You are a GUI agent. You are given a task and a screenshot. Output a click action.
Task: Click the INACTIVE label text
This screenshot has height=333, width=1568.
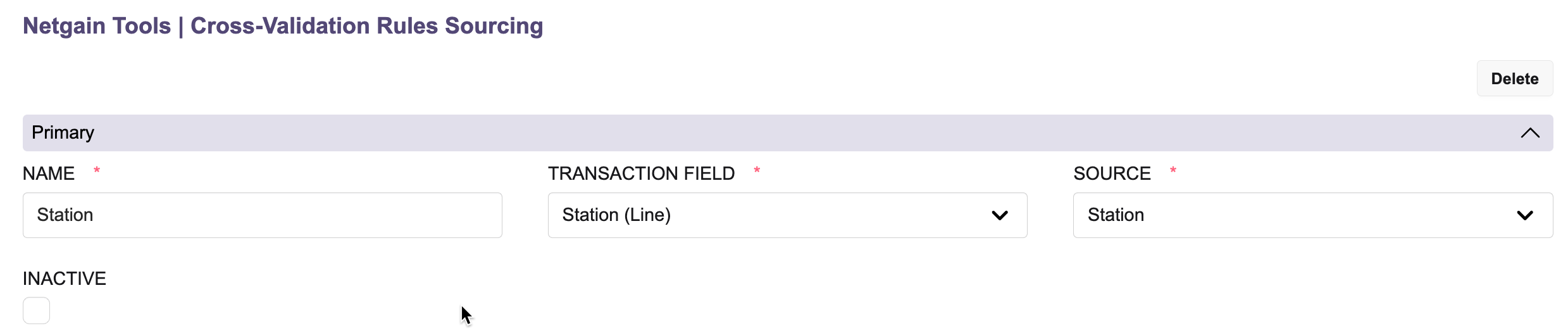[65, 279]
